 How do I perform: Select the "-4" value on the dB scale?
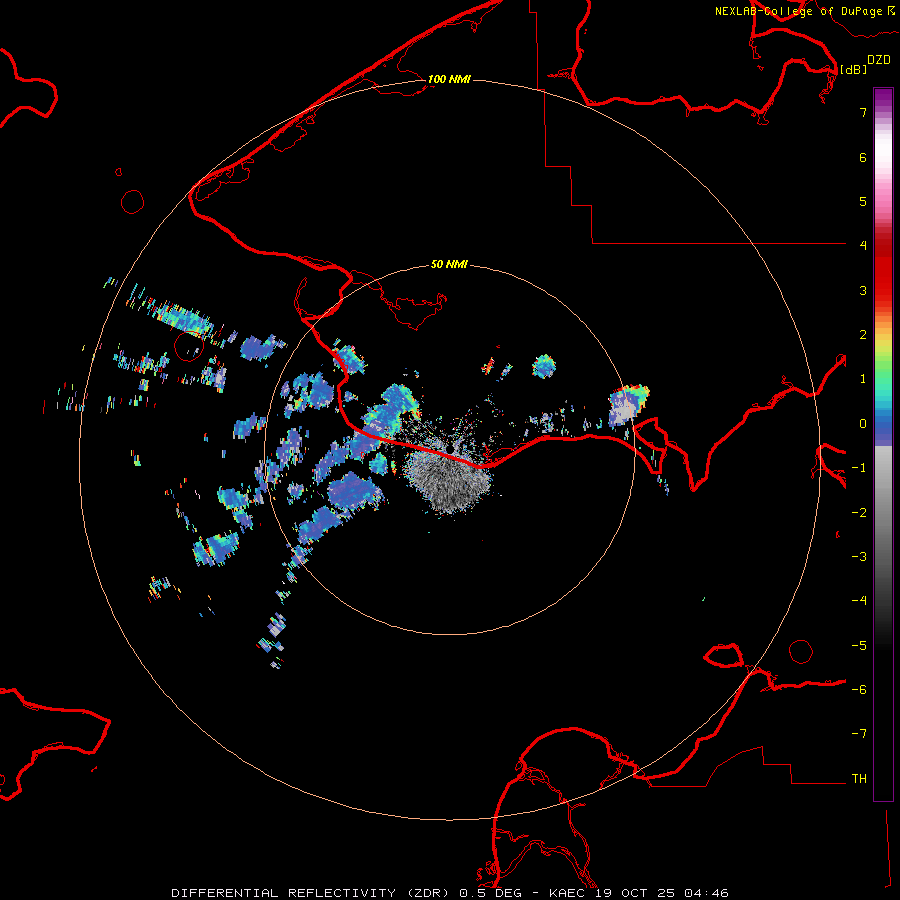click(x=859, y=601)
